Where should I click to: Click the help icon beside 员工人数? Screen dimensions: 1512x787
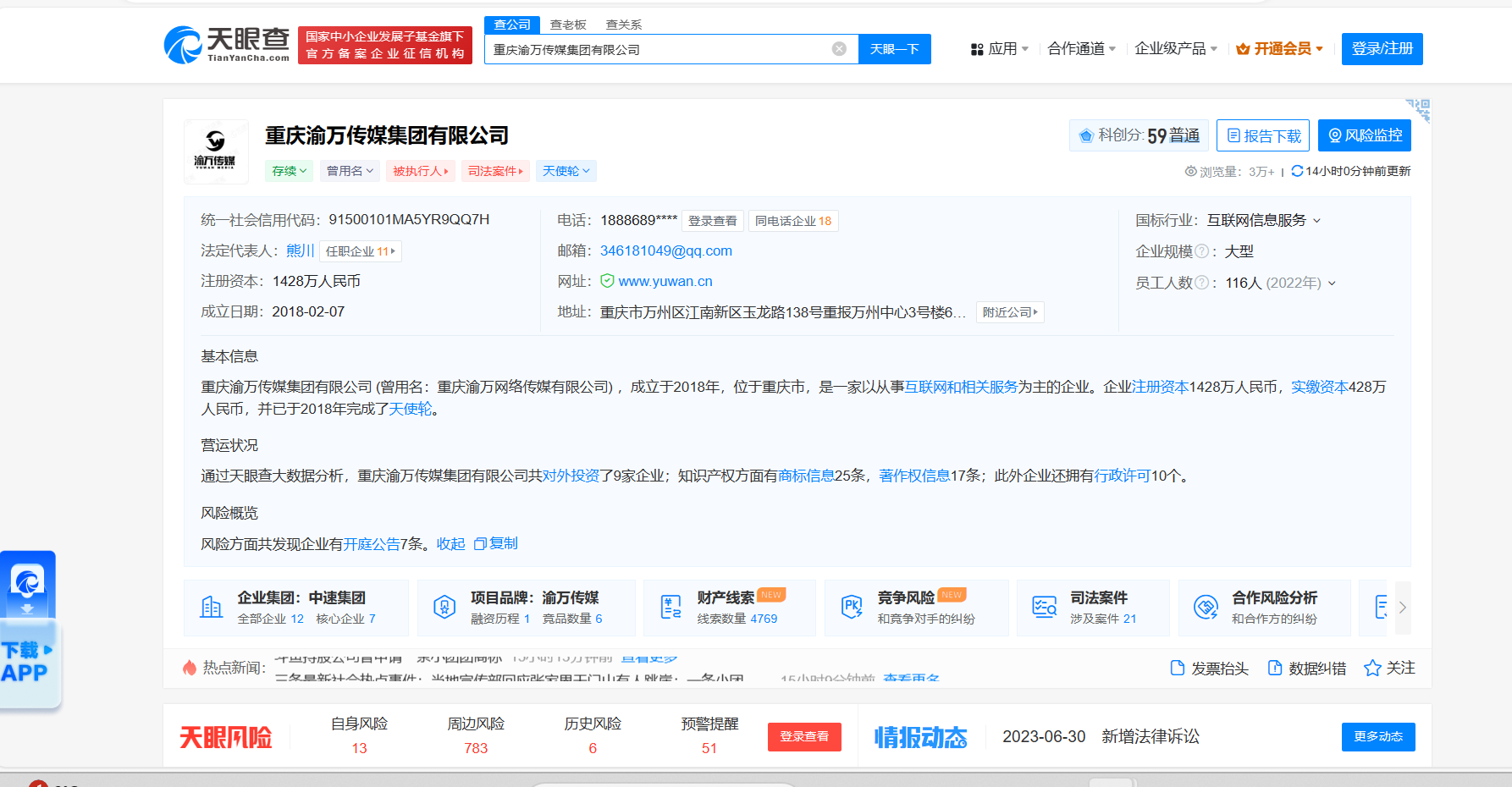[1201, 283]
